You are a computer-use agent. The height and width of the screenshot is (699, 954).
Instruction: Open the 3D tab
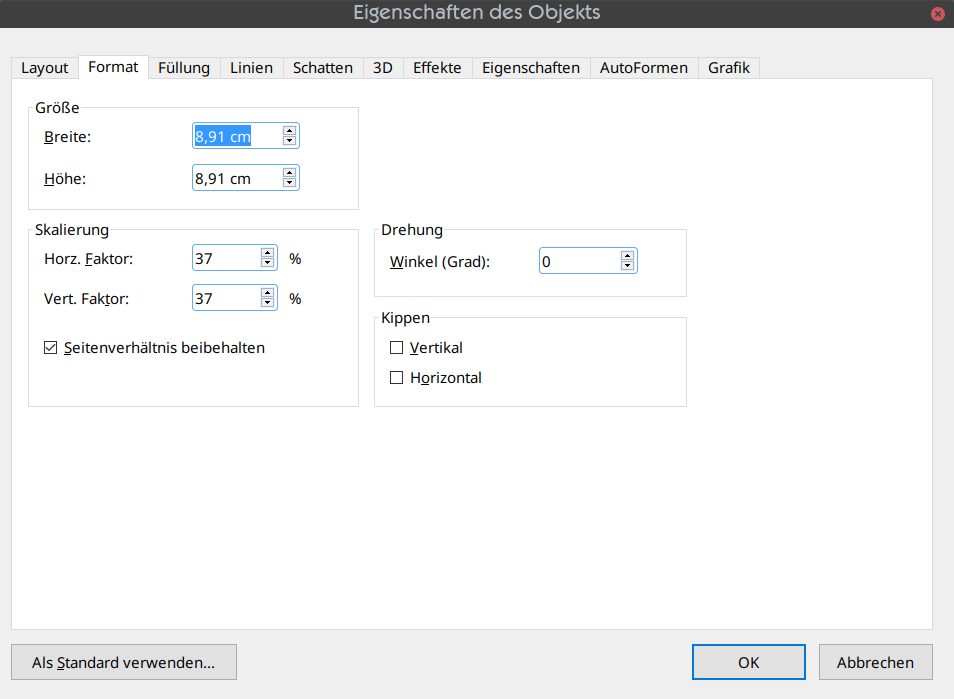tap(383, 68)
